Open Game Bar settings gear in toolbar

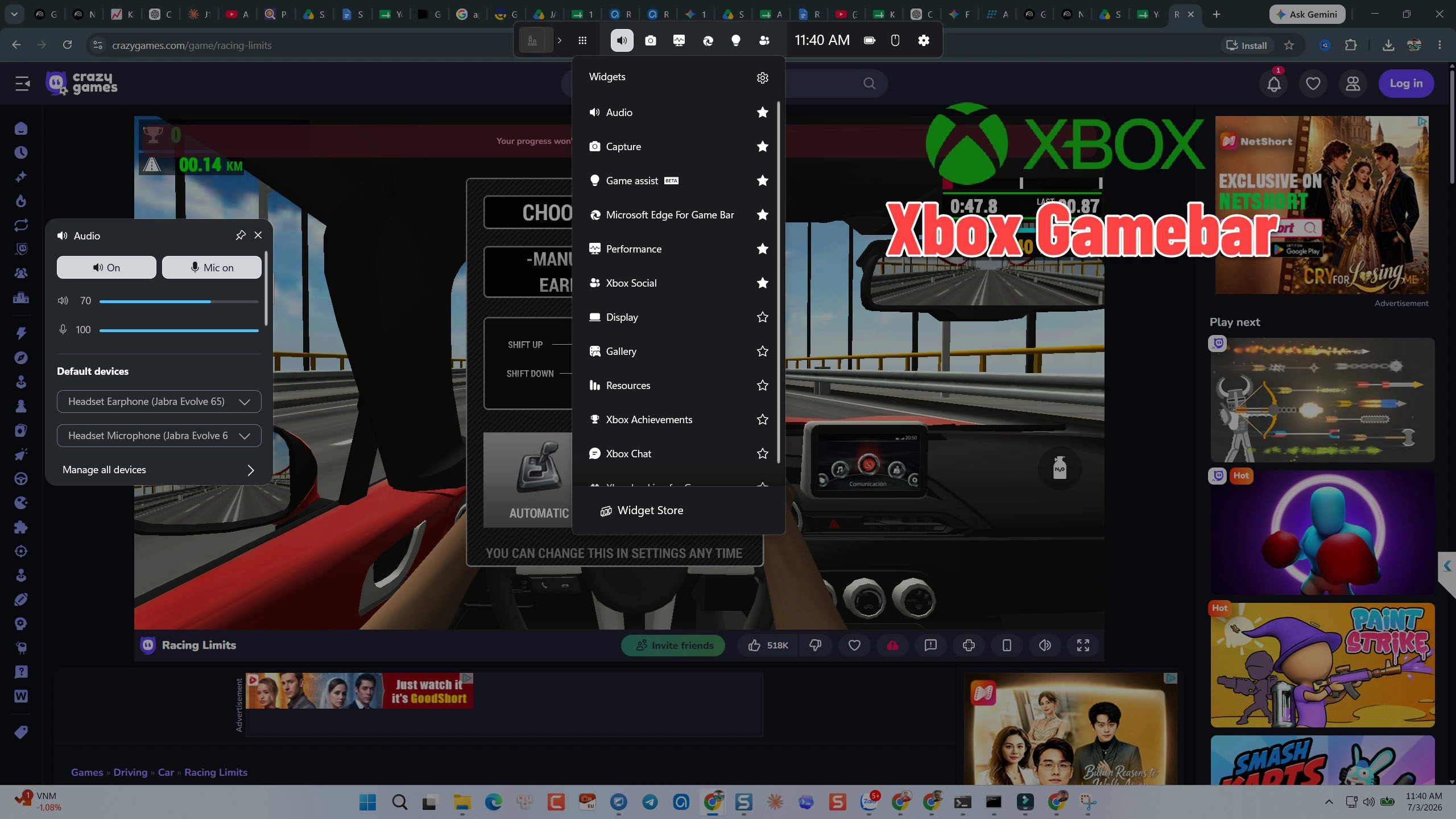(924, 40)
